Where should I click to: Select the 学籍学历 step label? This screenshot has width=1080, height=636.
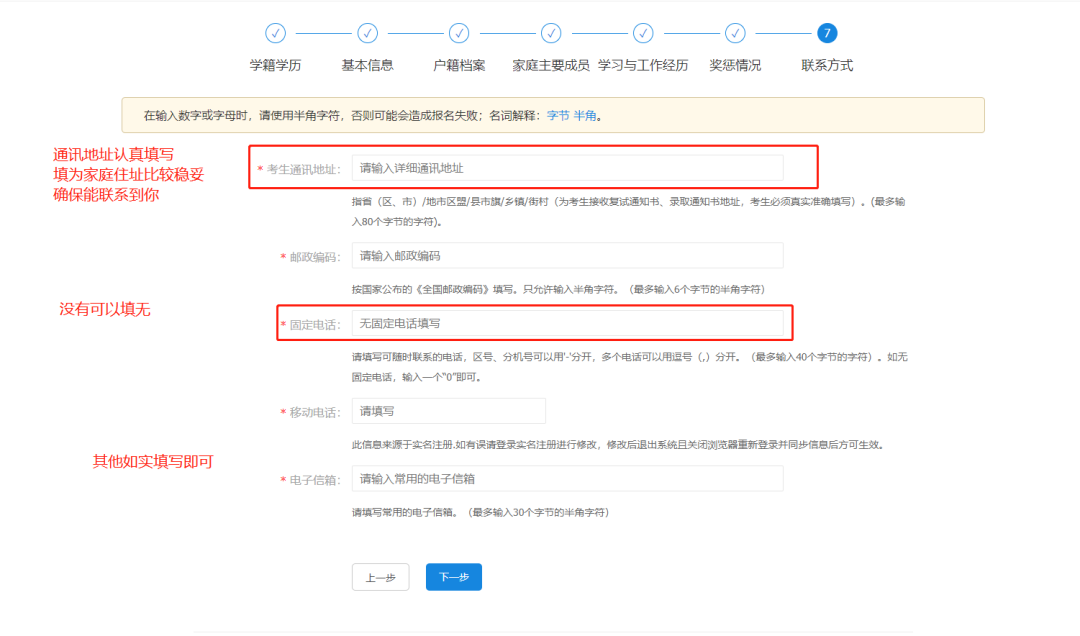[x=276, y=65]
